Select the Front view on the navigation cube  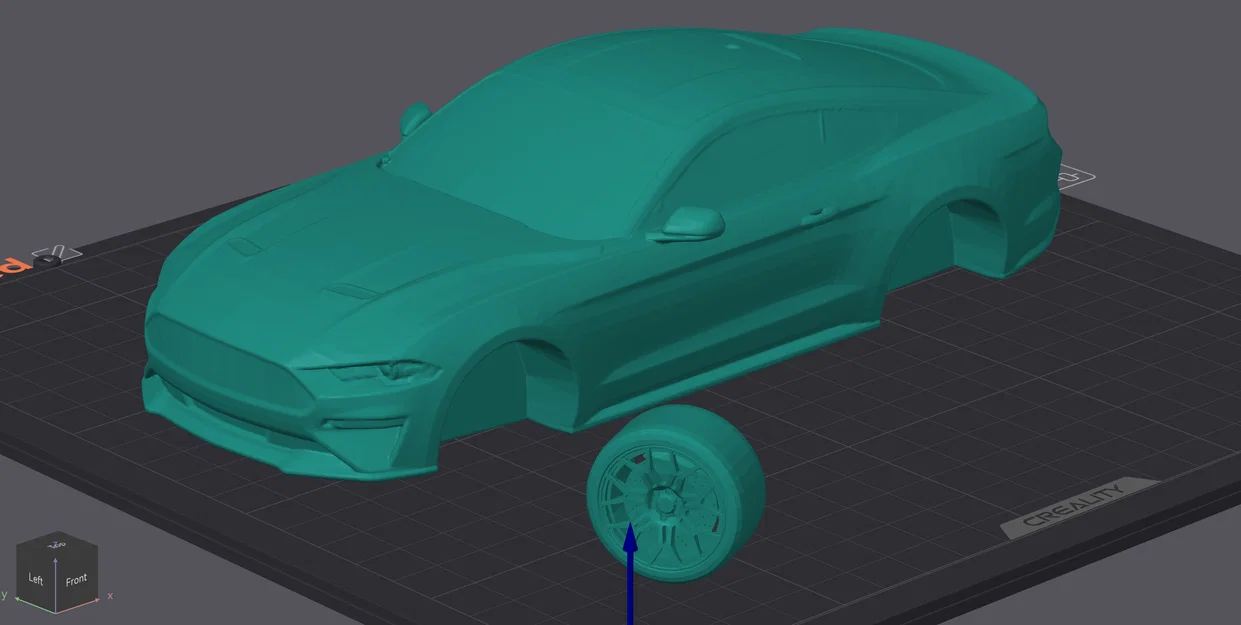coord(77,580)
